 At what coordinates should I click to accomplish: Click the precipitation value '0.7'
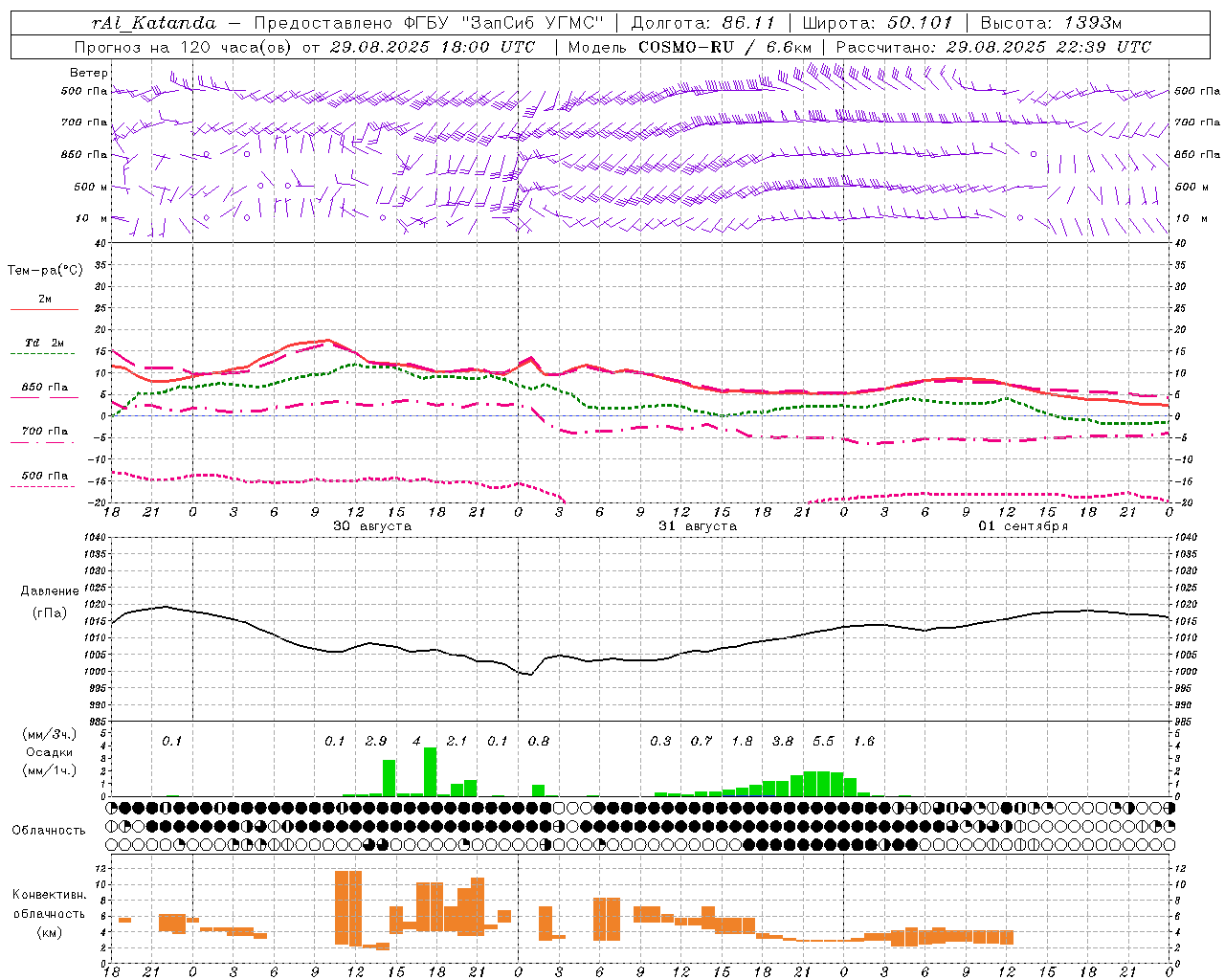pos(702,741)
